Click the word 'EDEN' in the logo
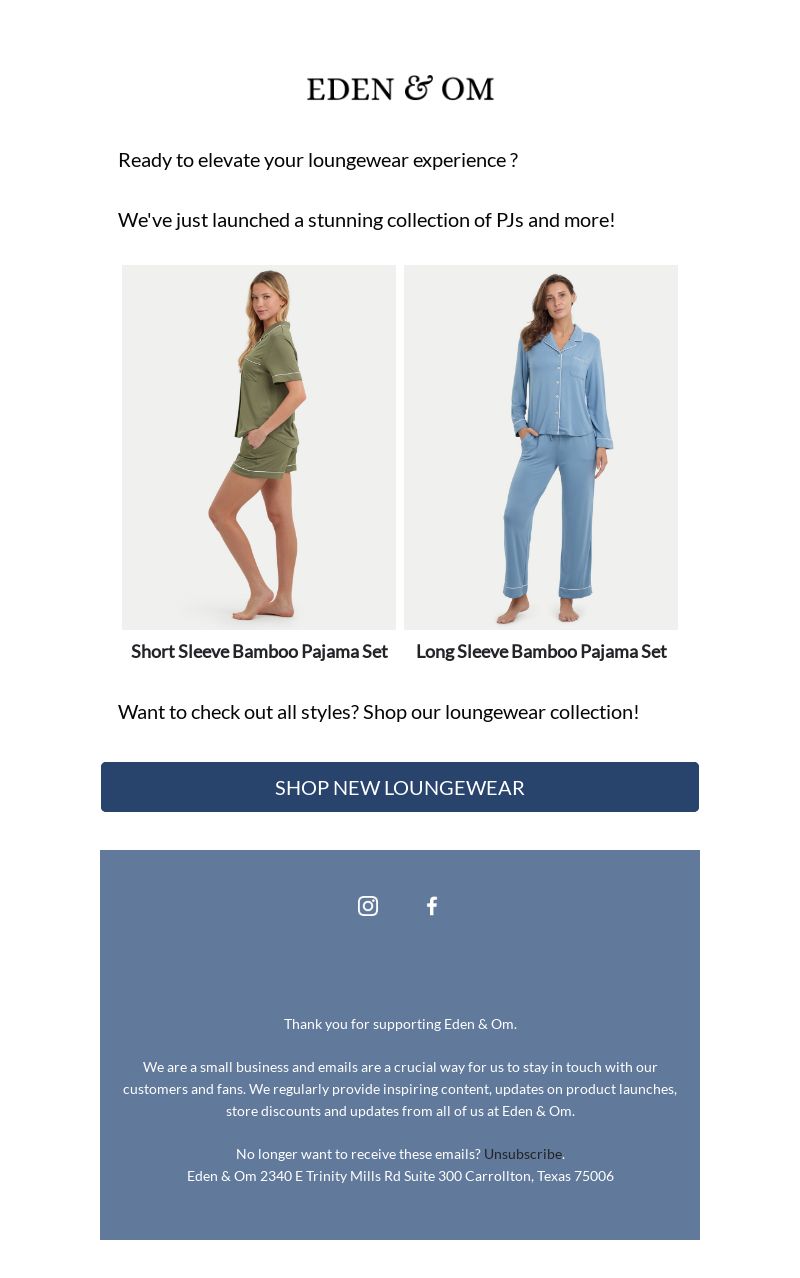Image resolution: width=800 pixels, height=1278 pixels. point(350,89)
